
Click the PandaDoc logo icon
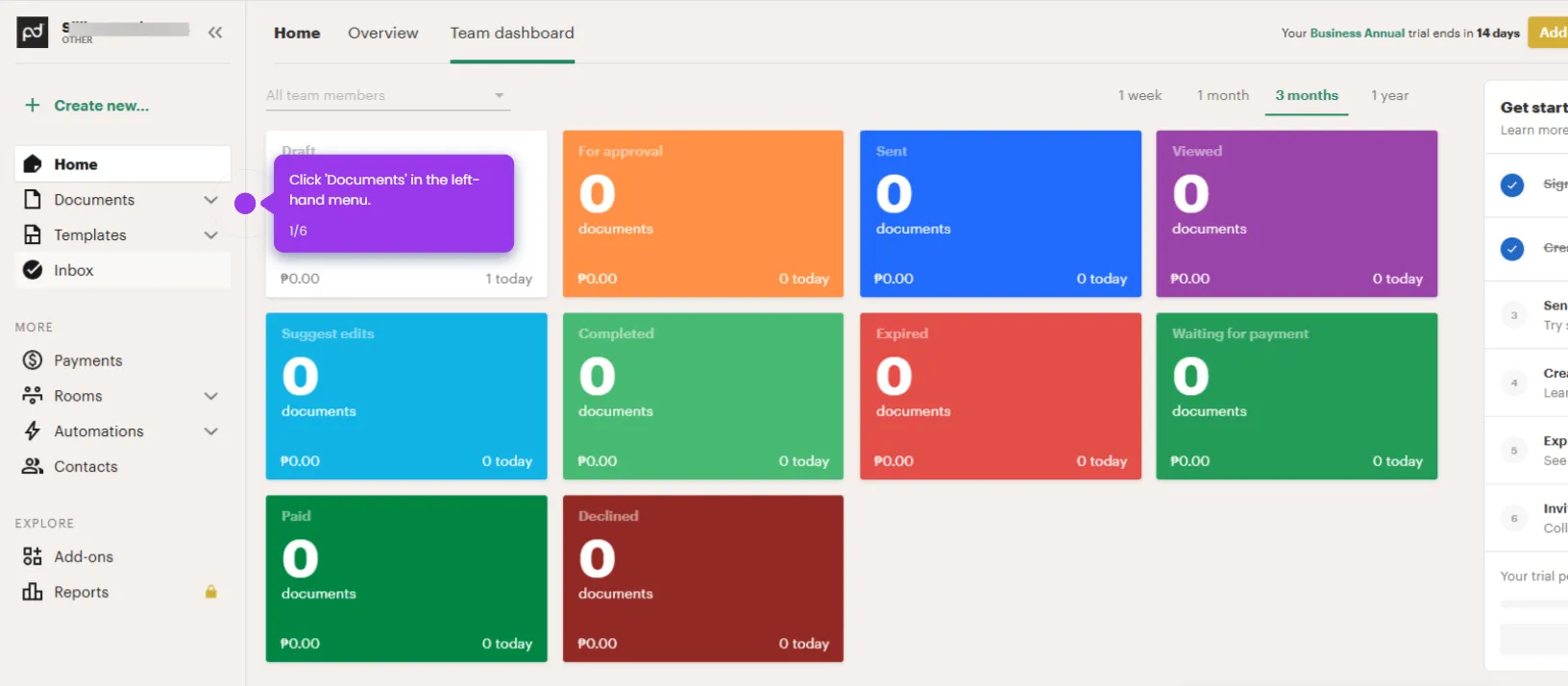[33, 33]
